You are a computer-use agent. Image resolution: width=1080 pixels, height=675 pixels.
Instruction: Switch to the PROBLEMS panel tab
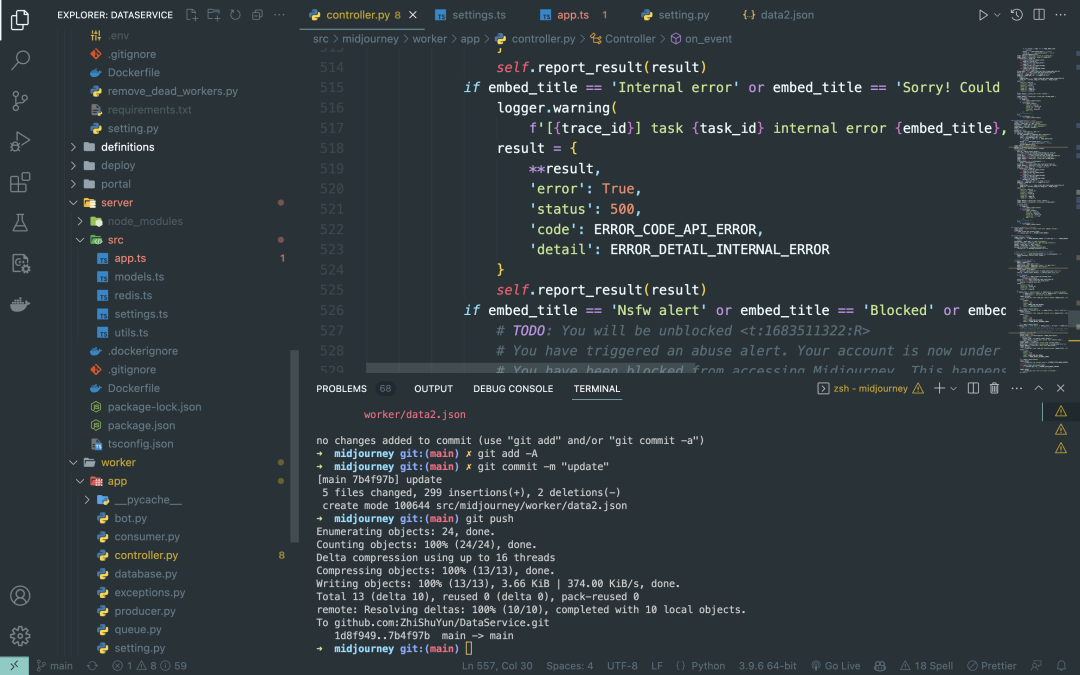342,388
